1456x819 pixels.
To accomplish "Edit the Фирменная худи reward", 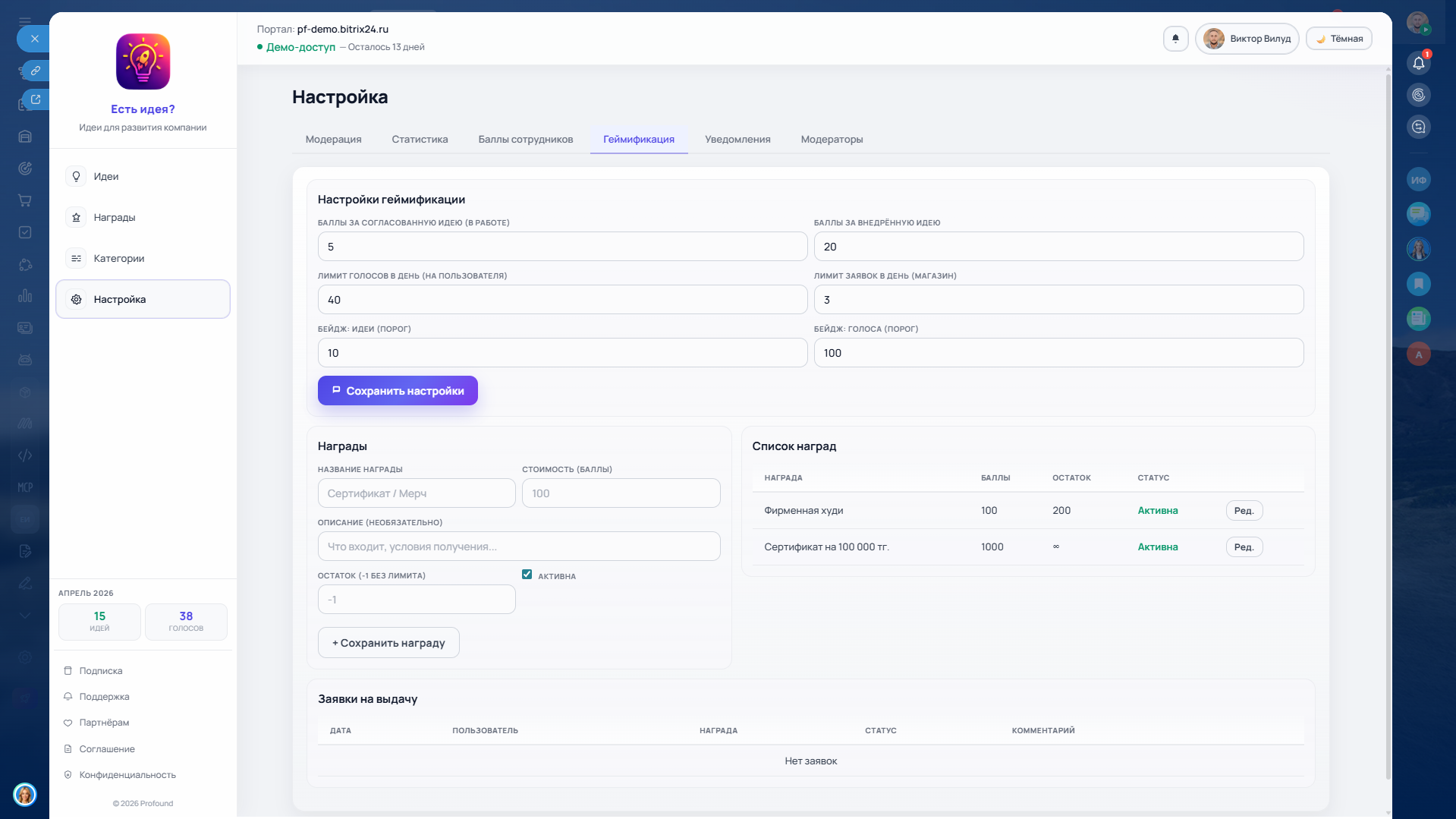I will point(1244,511).
